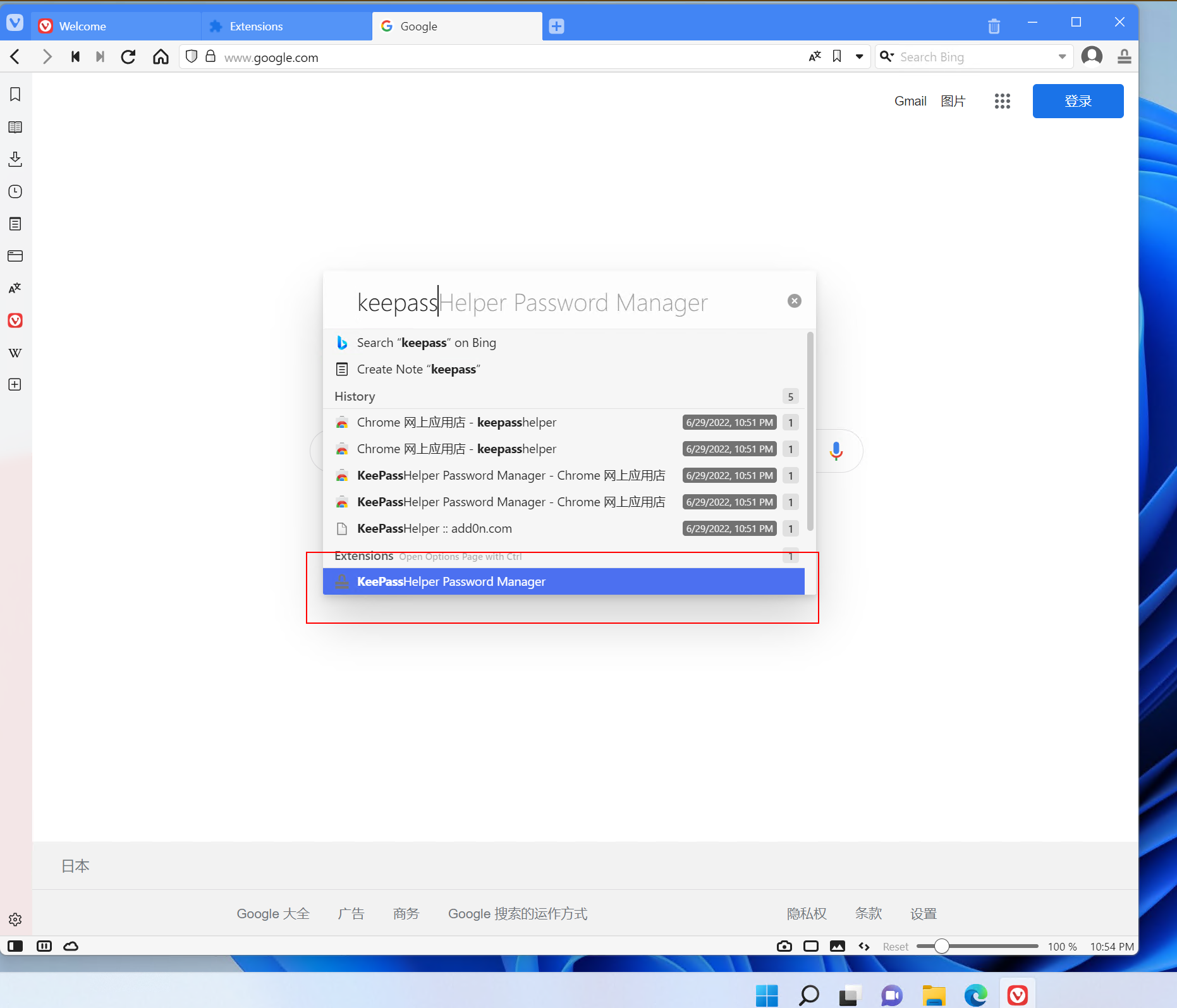The height and width of the screenshot is (1008, 1177).
Task: Add a new web panel
Action: click(15, 384)
